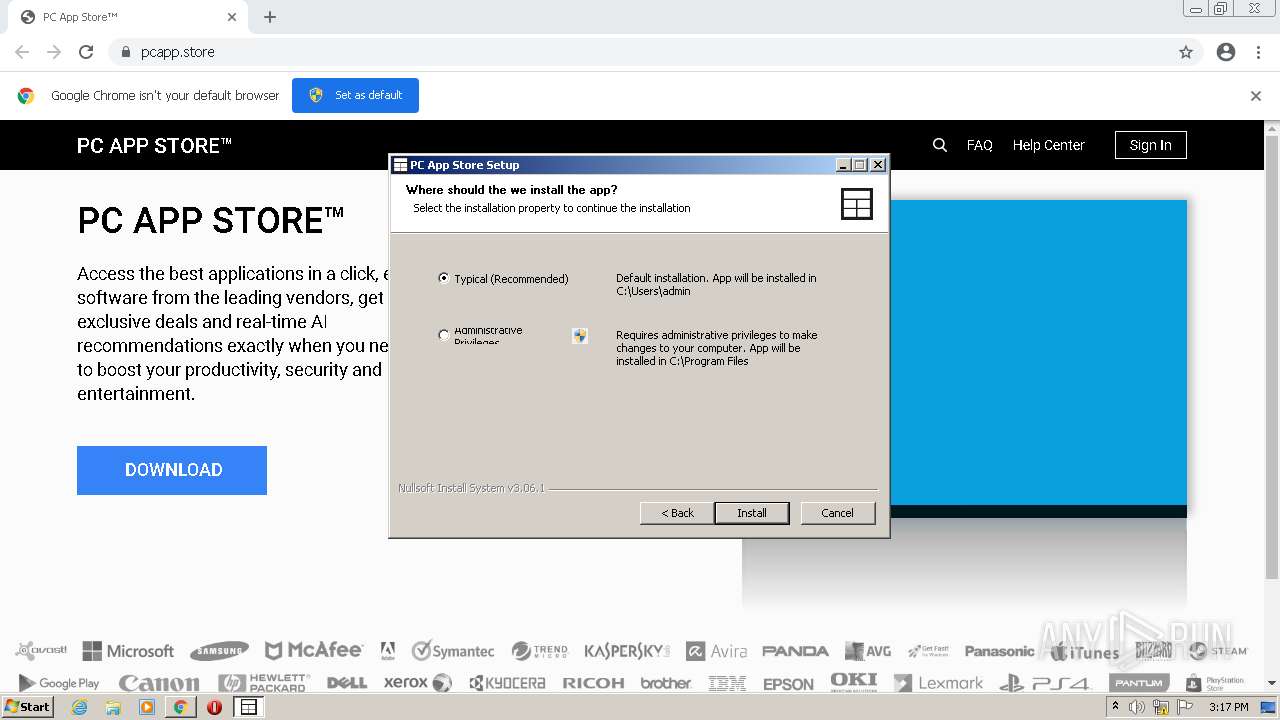Click the Chrome back arrow

point(22,52)
